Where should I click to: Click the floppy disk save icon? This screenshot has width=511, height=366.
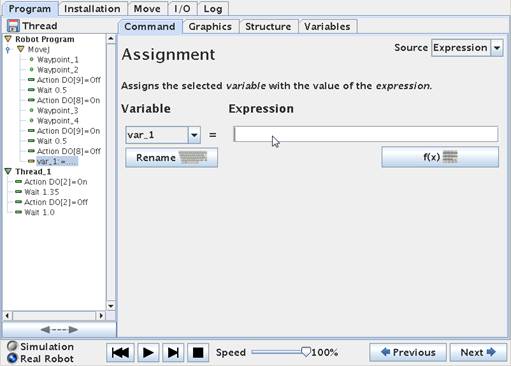pyautogui.click(x=13, y=26)
